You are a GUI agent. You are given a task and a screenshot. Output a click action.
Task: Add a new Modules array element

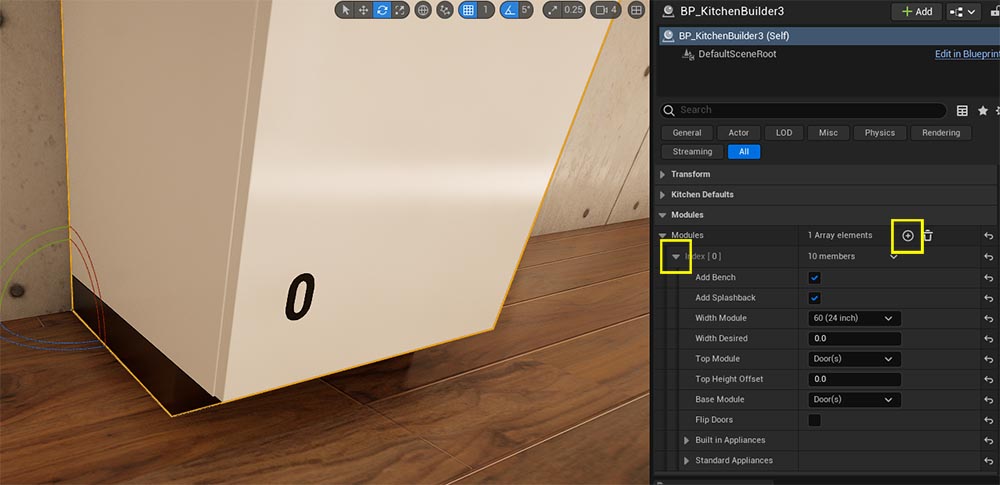(x=908, y=235)
